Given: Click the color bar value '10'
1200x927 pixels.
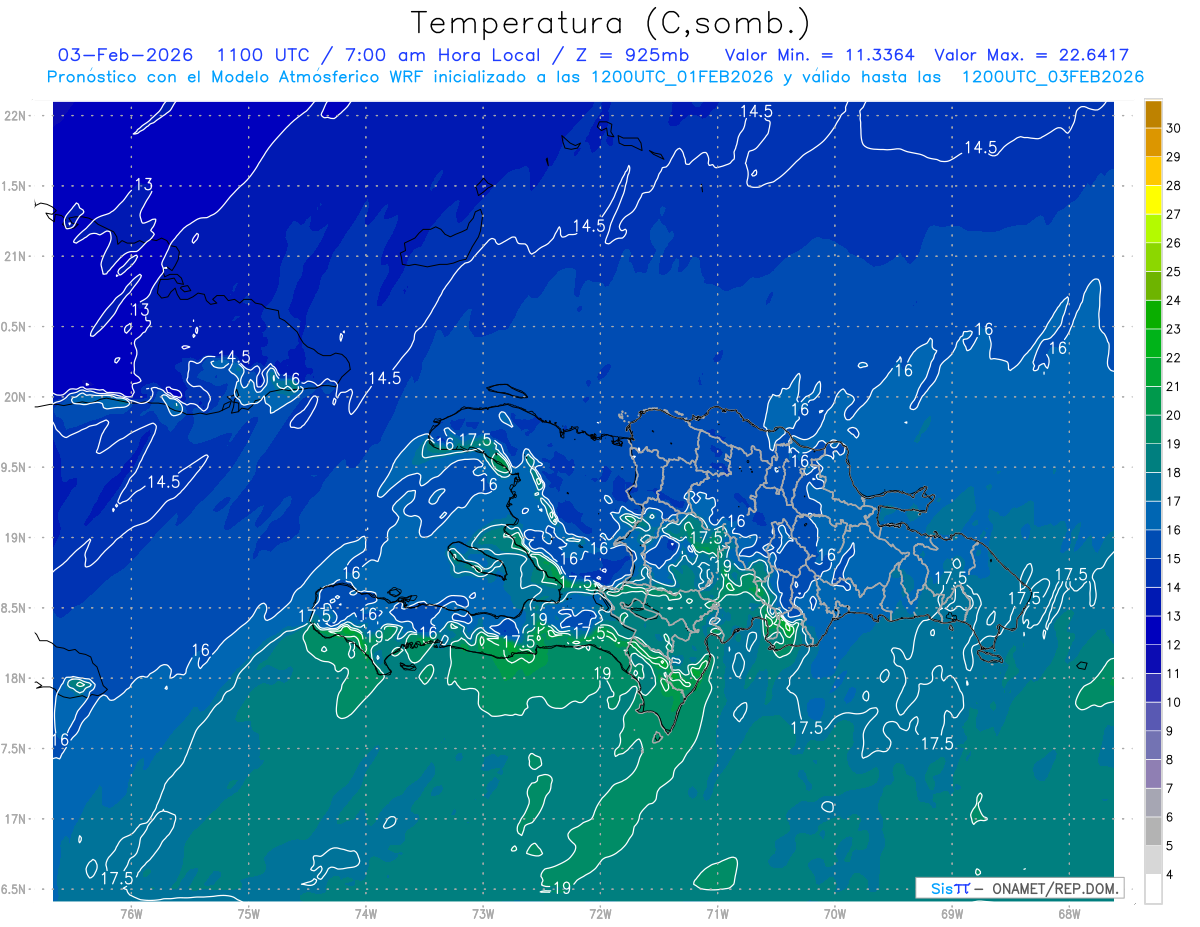Looking at the screenshot, I should tap(1174, 703).
